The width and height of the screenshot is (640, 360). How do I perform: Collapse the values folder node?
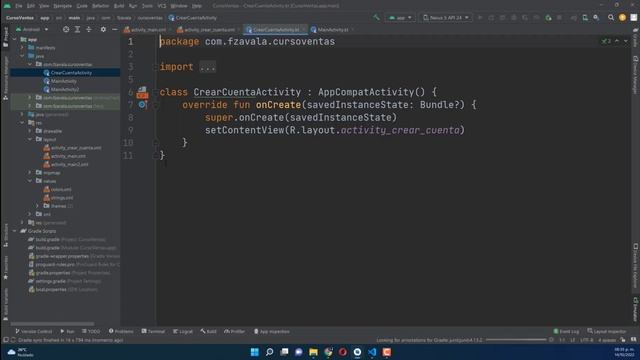point(30,181)
